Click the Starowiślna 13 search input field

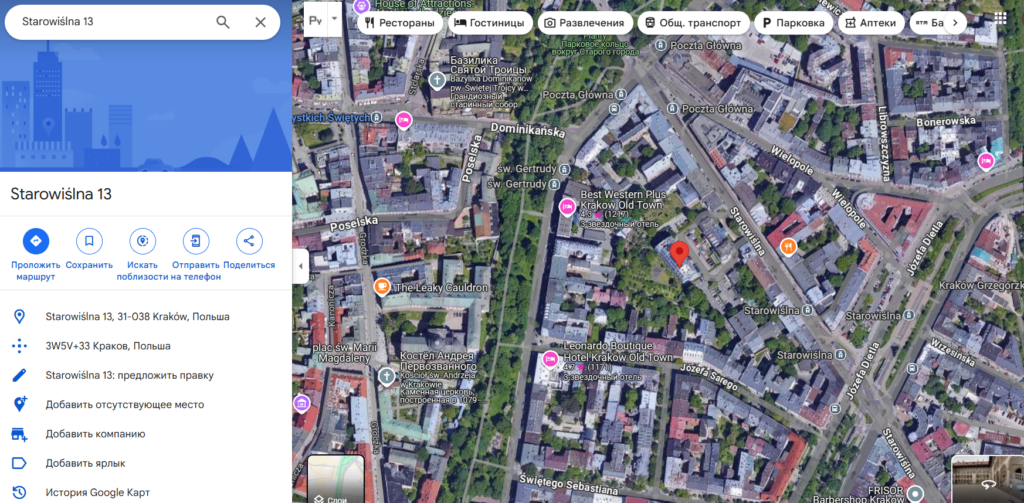[114, 22]
